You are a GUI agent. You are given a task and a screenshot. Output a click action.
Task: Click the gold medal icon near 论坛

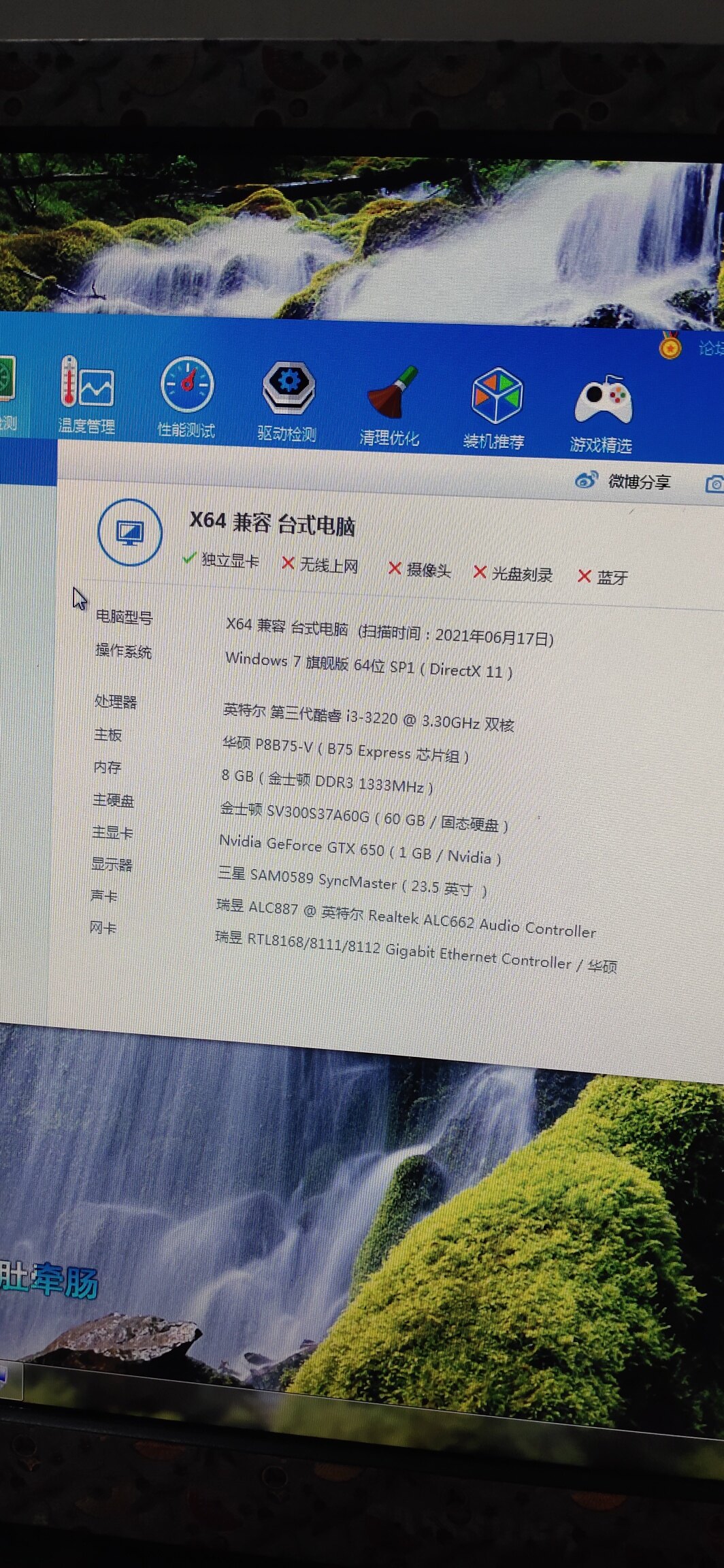(x=670, y=347)
